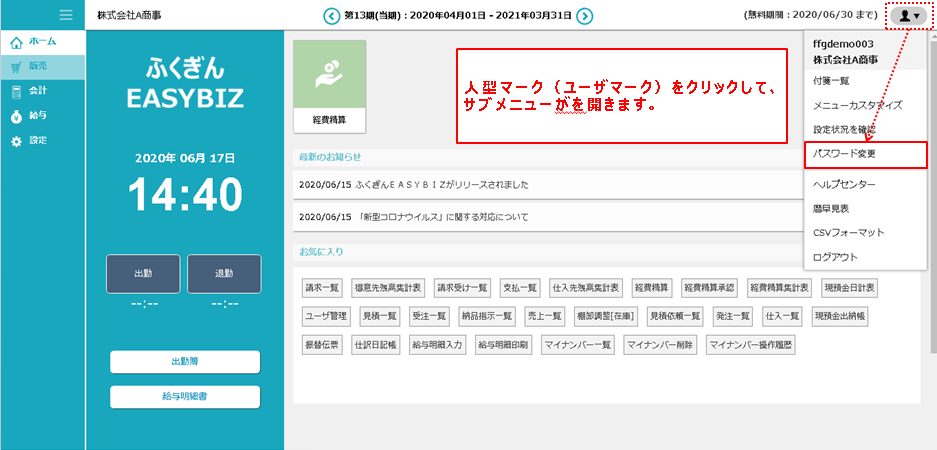Click the 退勤 clock-out button
937x450 pixels.
pyautogui.click(x=224, y=274)
